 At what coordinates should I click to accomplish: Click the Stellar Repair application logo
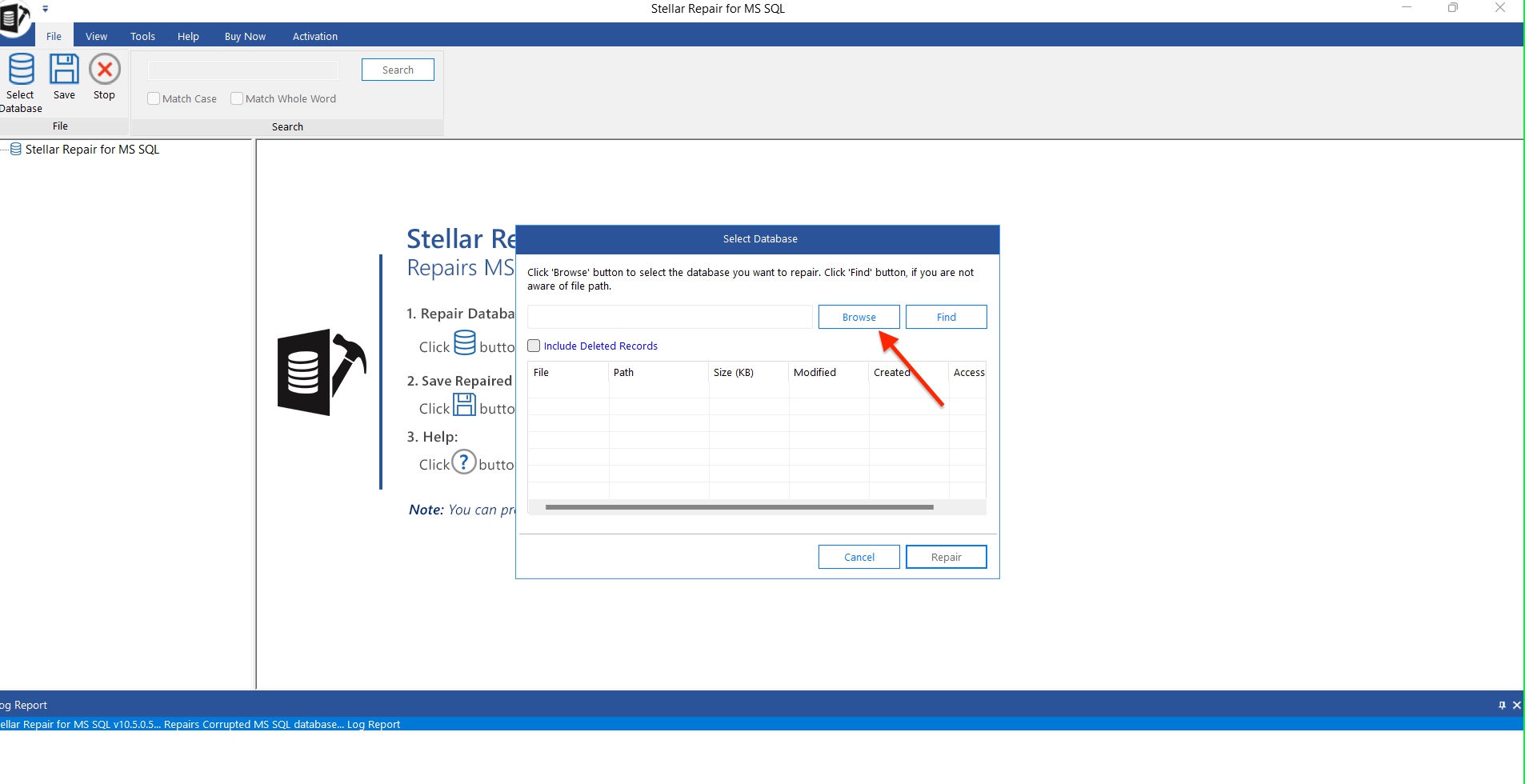coord(16,18)
